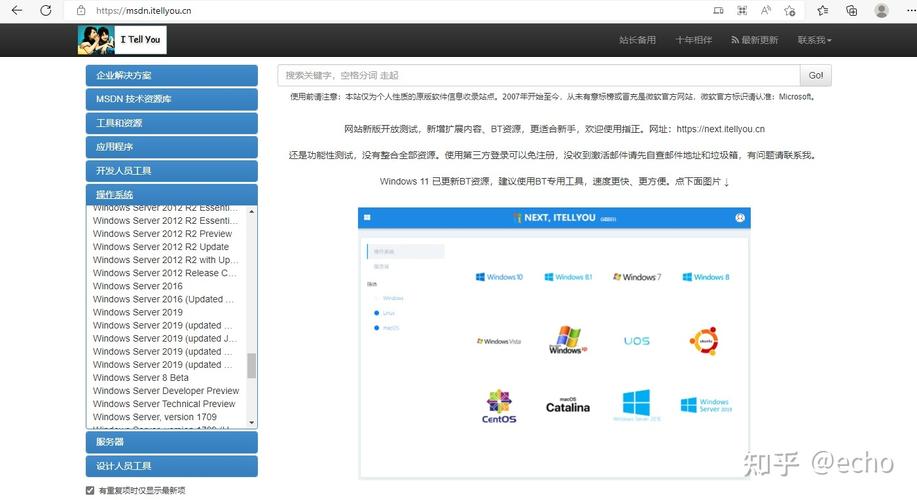Click the macOS Catalina logo in the preview
Viewport: 917px width, 500px height.
(568, 405)
